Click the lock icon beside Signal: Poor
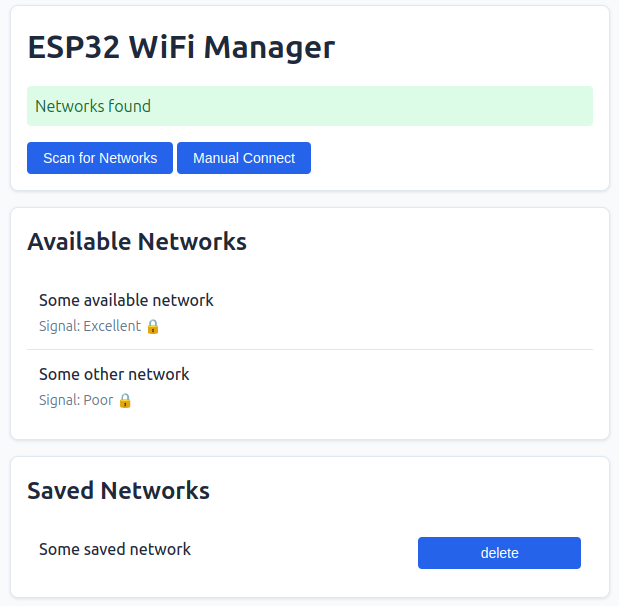 pos(125,400)
